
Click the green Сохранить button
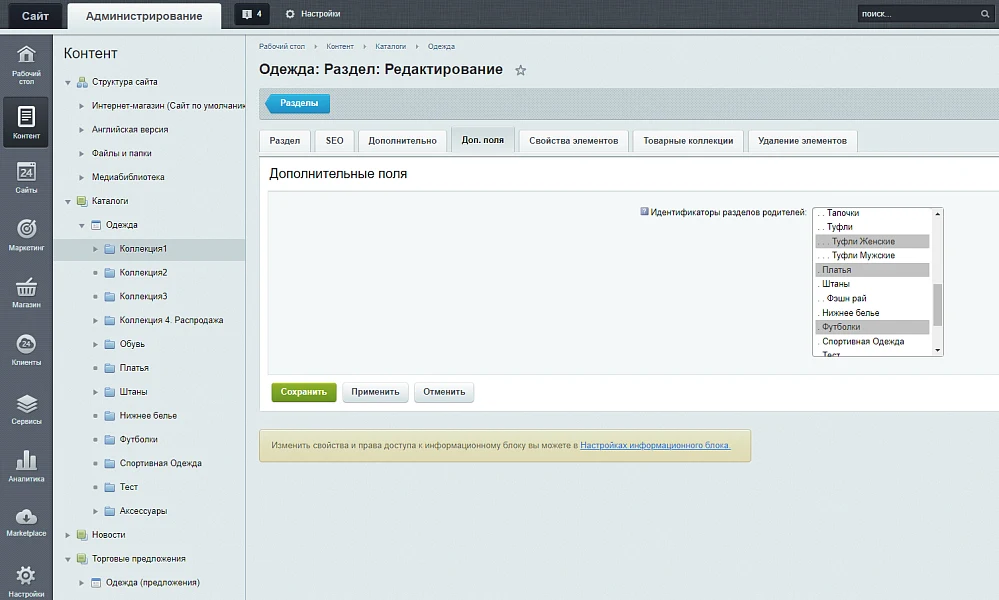[303, 392]
